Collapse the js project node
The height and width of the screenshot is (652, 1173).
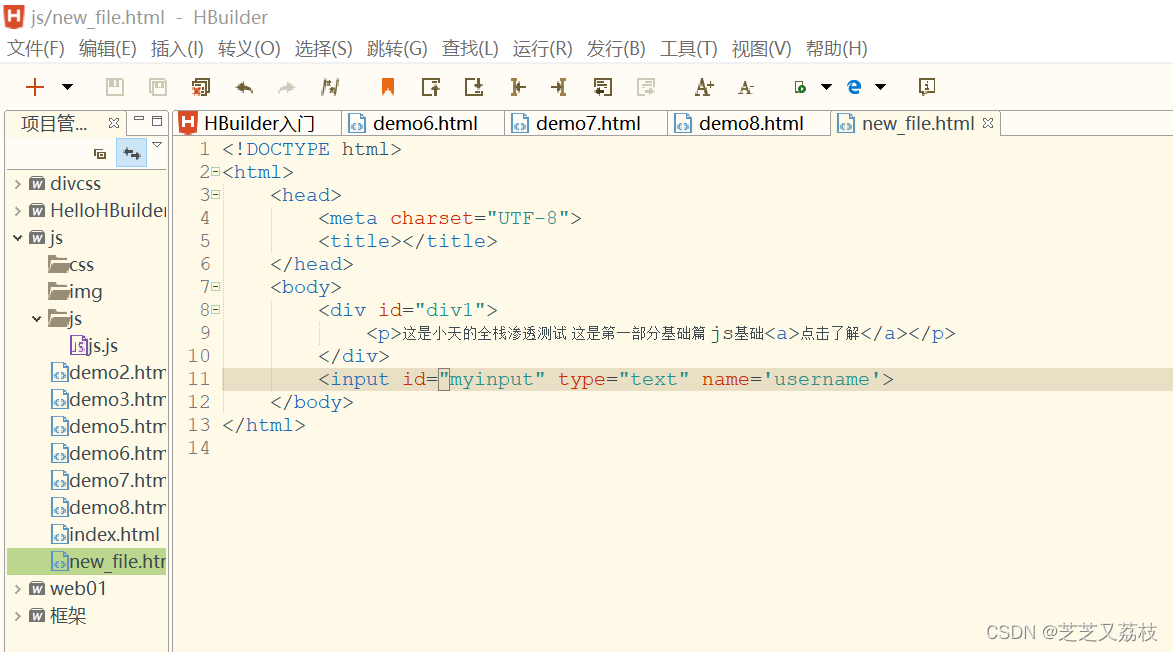[17, 238]
